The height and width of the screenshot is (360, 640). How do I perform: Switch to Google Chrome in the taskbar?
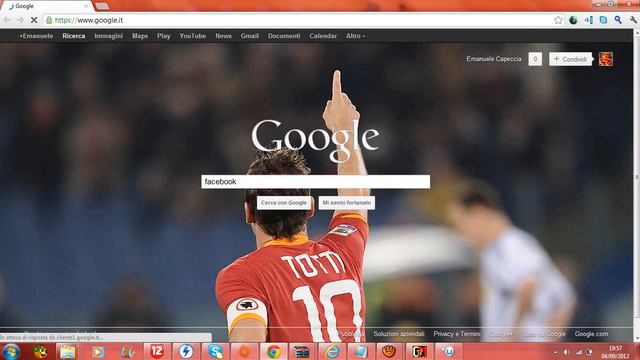(273, 351)
